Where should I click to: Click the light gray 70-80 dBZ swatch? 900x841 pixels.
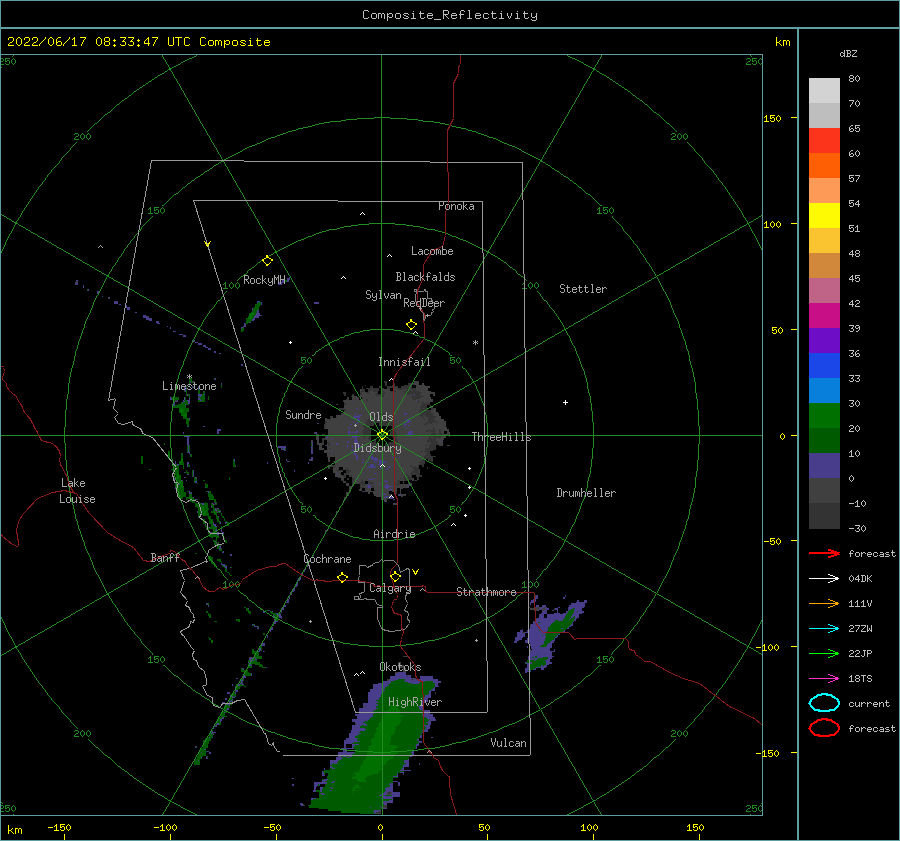point(824,91)
